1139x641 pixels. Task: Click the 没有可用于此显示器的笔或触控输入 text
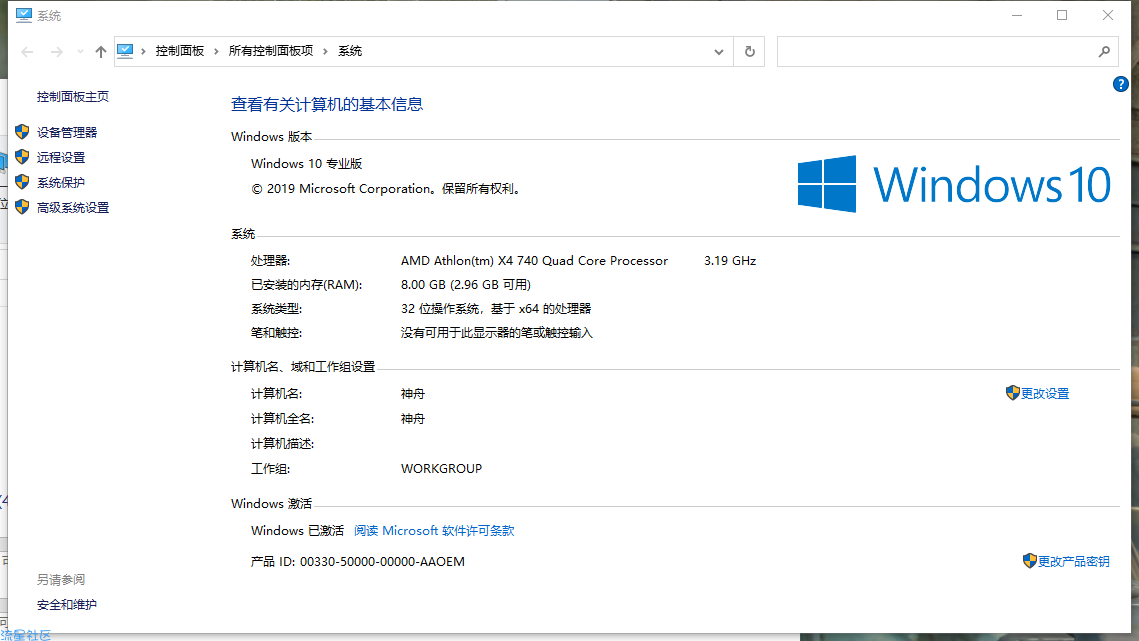(497, 333)
